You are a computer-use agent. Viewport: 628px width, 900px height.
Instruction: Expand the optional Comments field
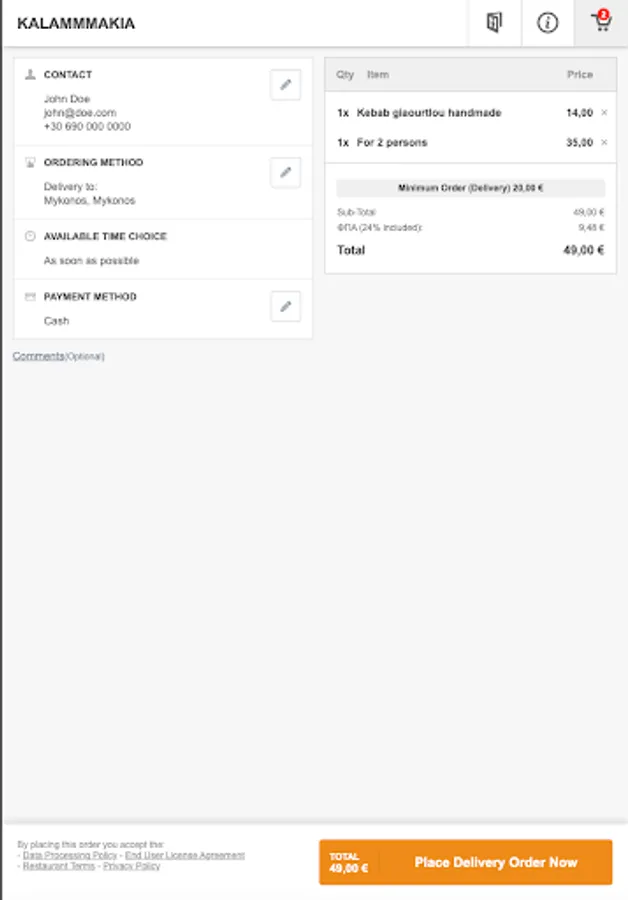coord(39,356)
